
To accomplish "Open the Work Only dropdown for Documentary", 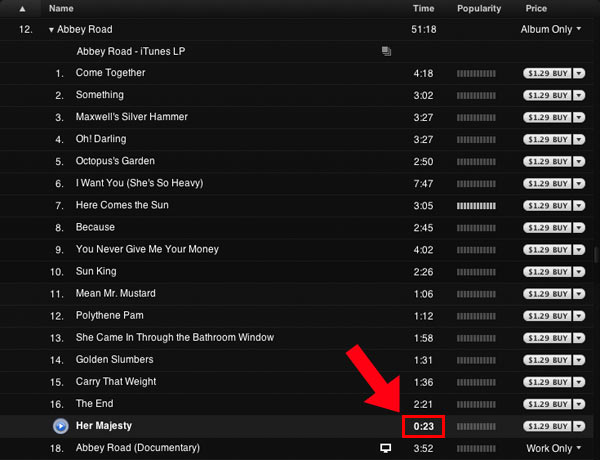I will point(579,448).
